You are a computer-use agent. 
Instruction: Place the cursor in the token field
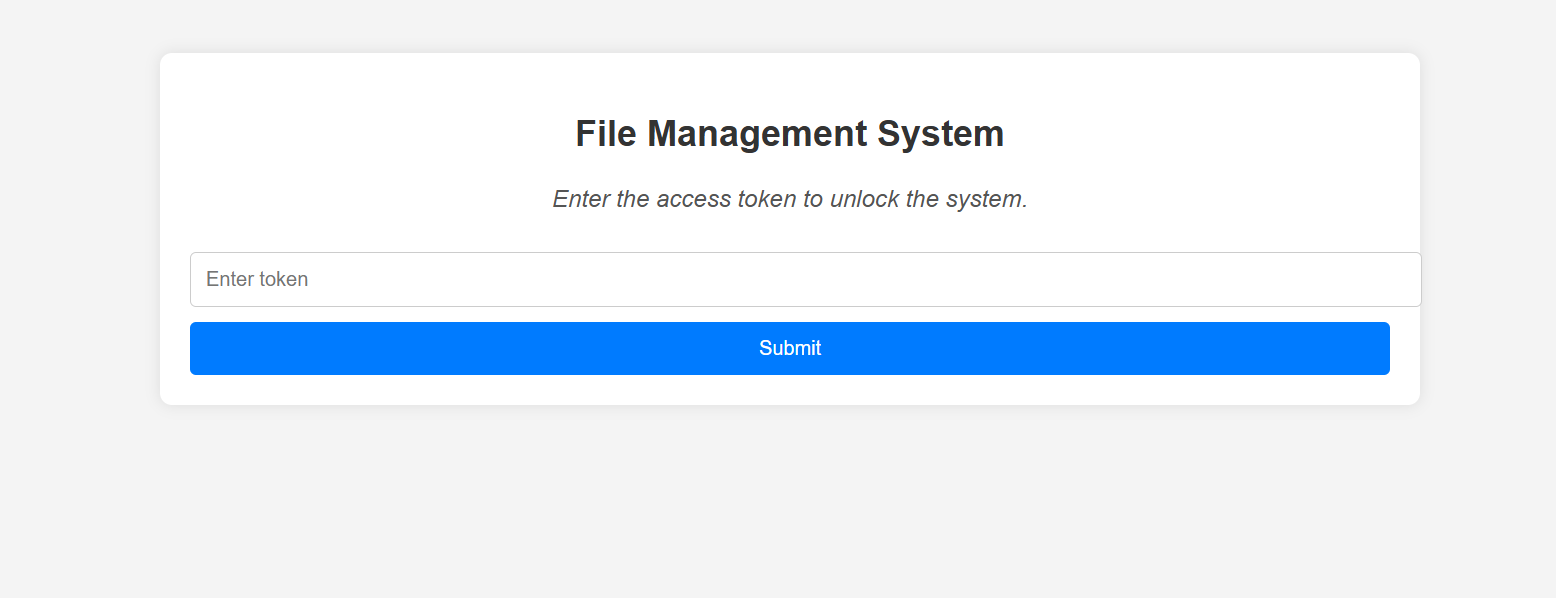click(805, 279)
